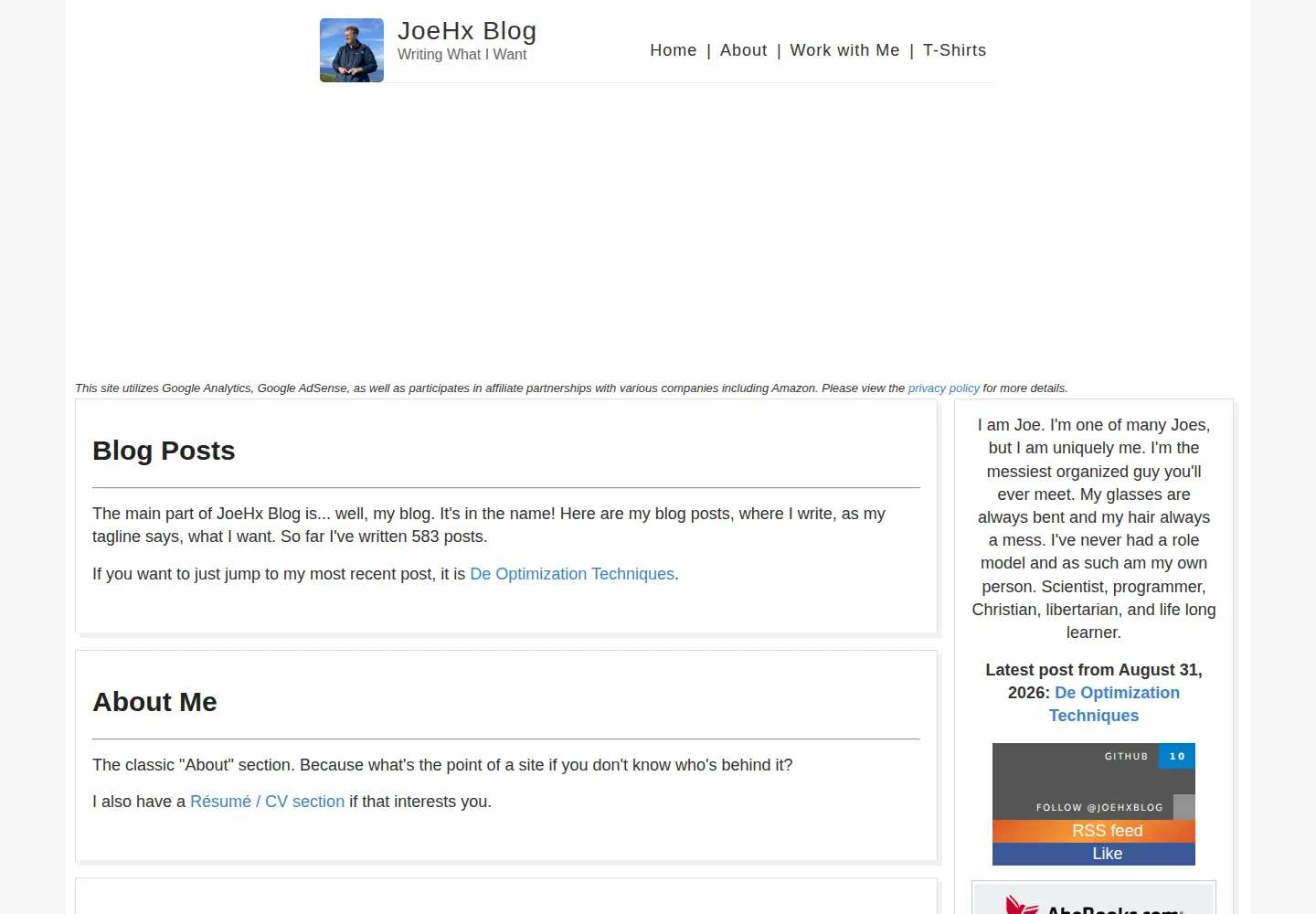Open the Work with Me page
Image resolution: width=1316 pixels, height=914 pixels.
(844, 50)
